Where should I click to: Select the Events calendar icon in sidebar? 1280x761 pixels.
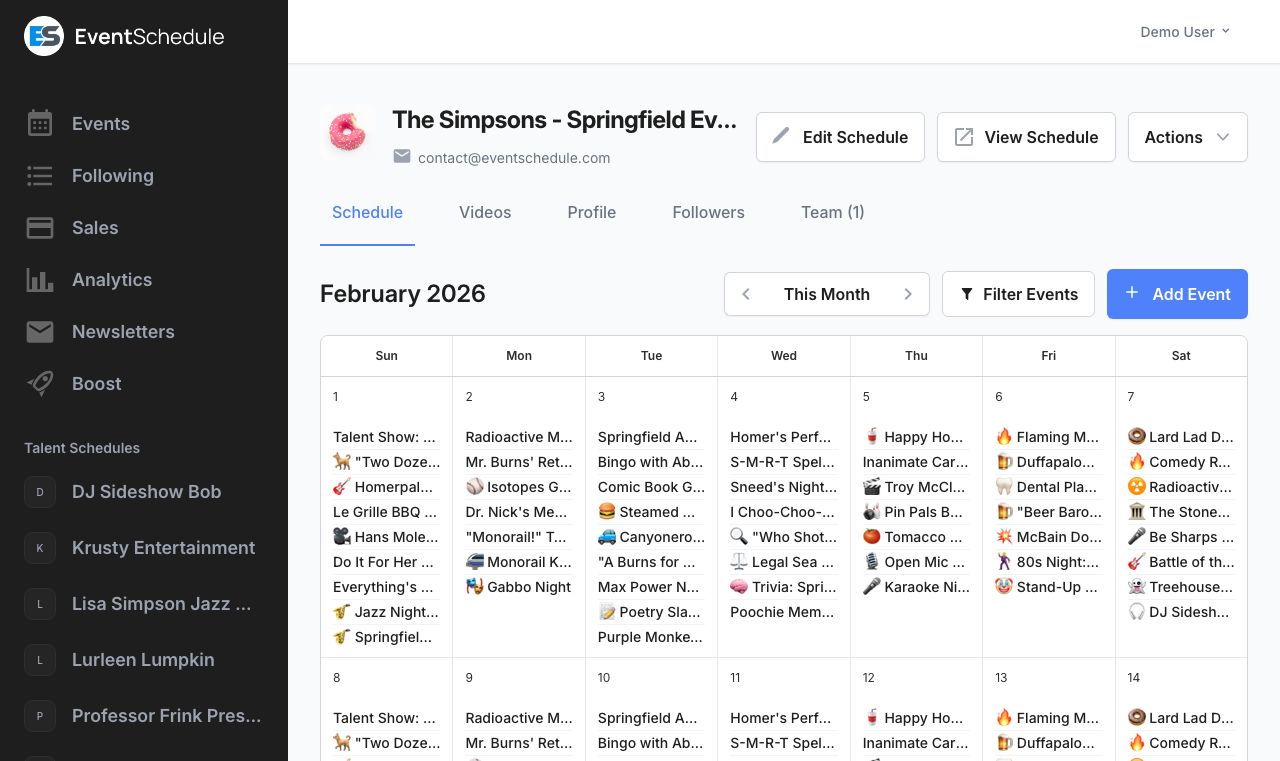point(39,123)
